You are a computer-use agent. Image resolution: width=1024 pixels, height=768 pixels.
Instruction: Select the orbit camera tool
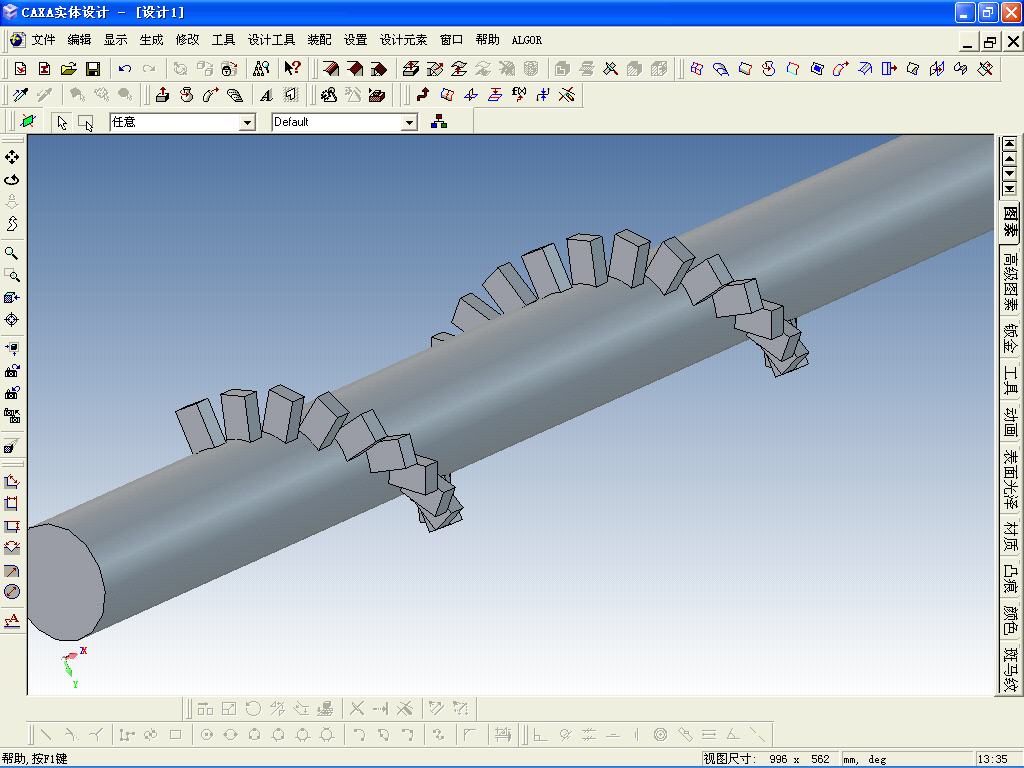[12, 179]
